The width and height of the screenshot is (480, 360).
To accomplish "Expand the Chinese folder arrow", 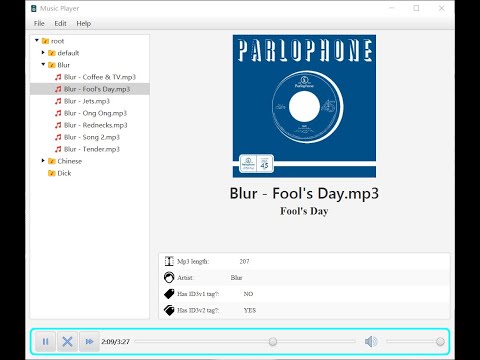I will click(43, 160).
